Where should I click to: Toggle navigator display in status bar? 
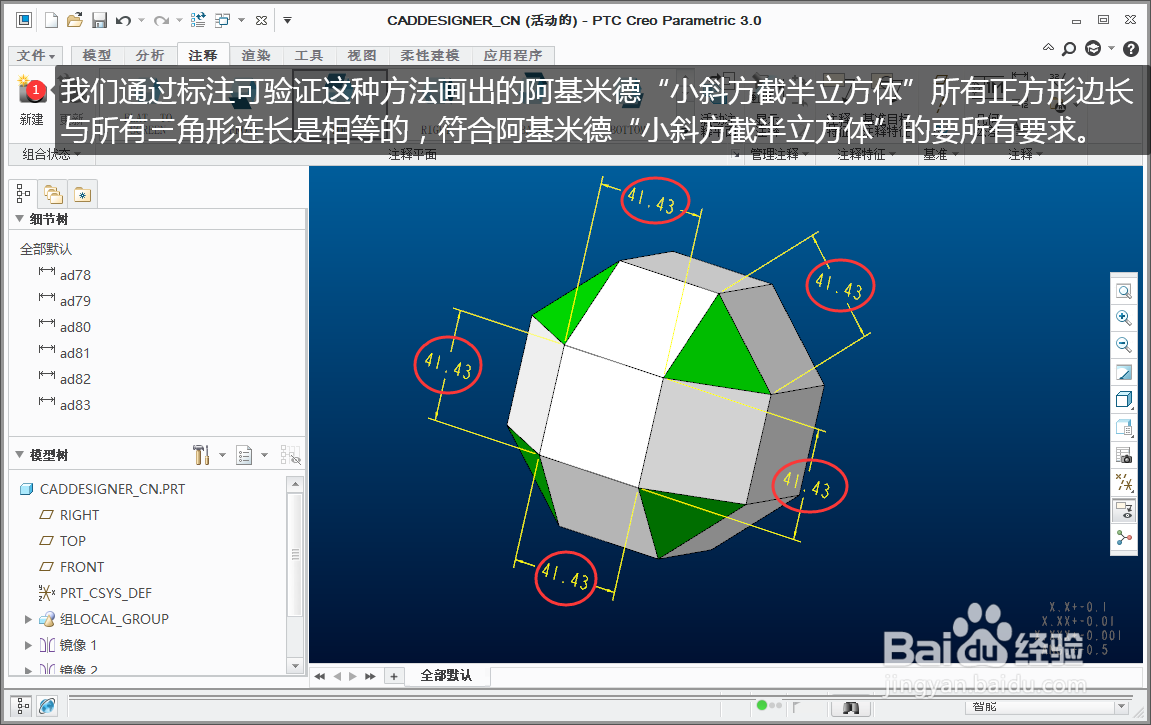[x=23, y=706]
